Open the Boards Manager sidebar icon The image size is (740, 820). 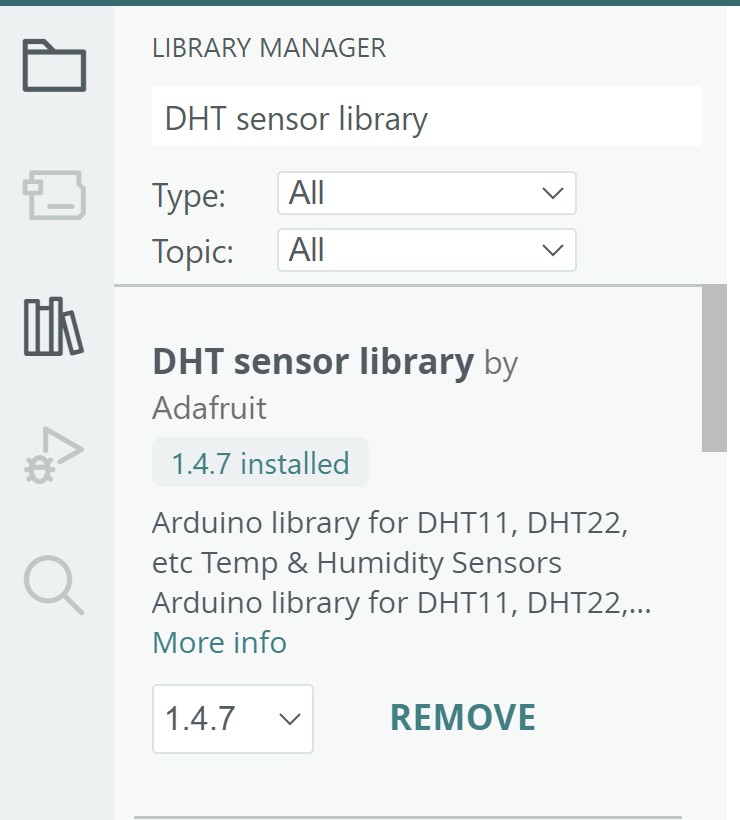pyautogui.click(x=55, y=195)
